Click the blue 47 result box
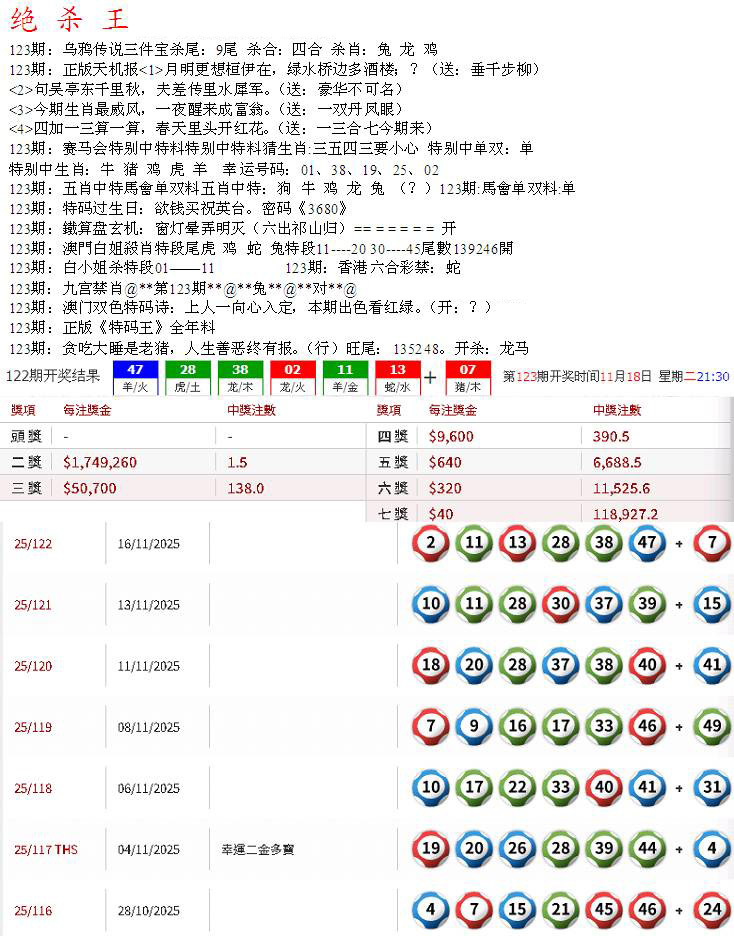The image size is (734, 936). click(x=135, y=377)
